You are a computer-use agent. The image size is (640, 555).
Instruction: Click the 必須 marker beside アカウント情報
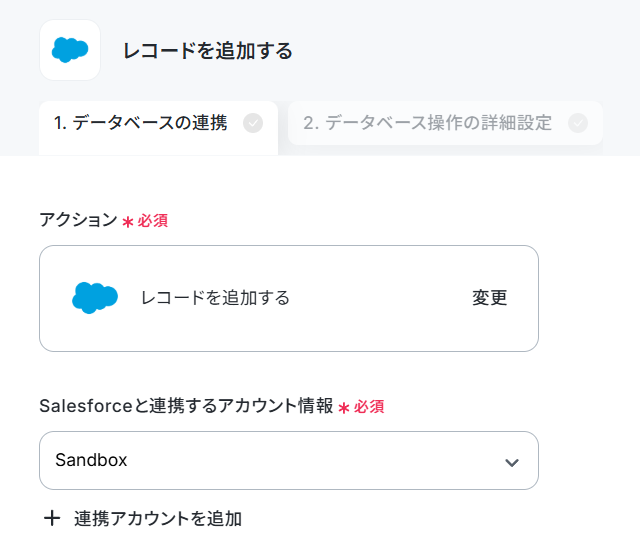click(x=369, y=406)
